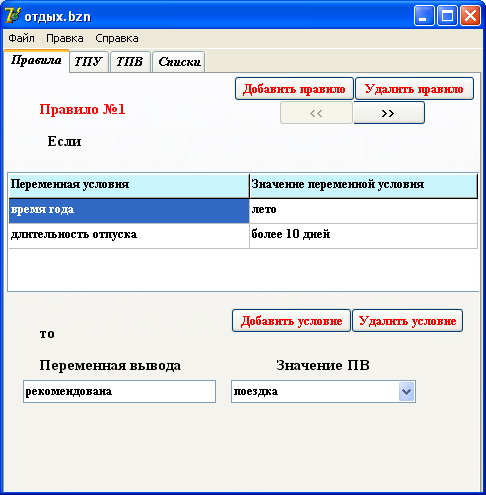Switch to the Правила tab
The image size is (486, 495).
(x=36, y=61)
